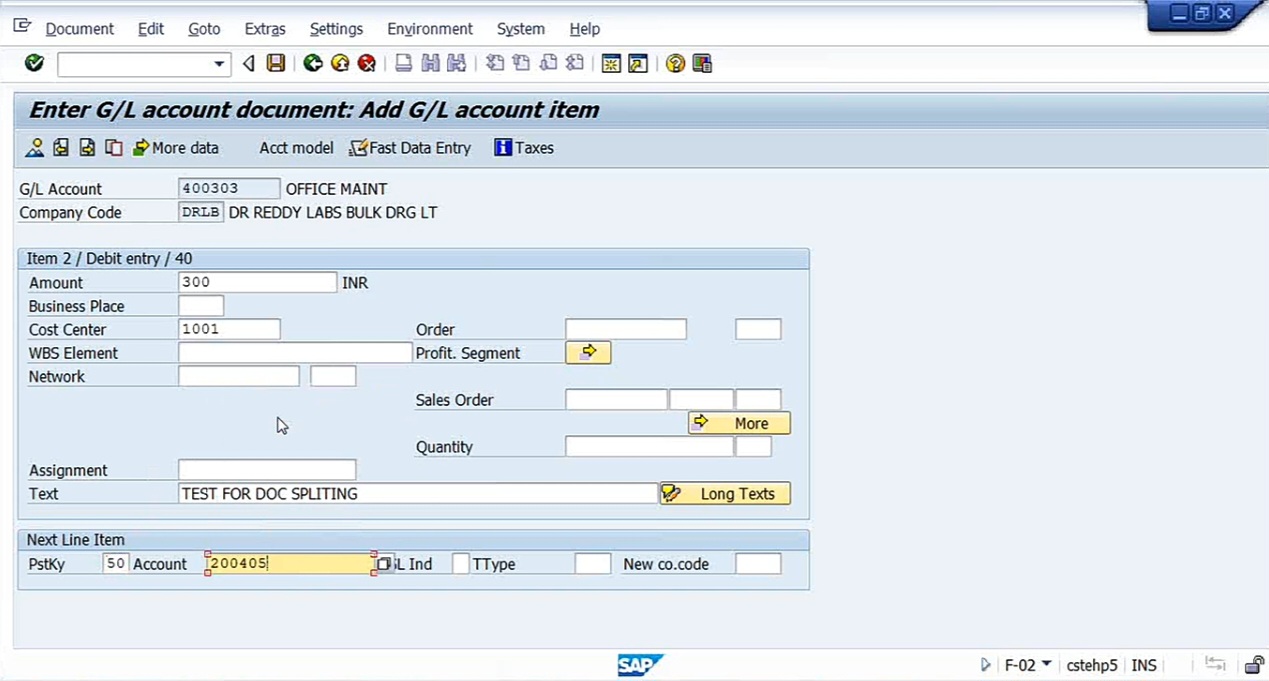Open Help via question mark icon
Screen dimensions: 1269x681
[x=675, y=64]
